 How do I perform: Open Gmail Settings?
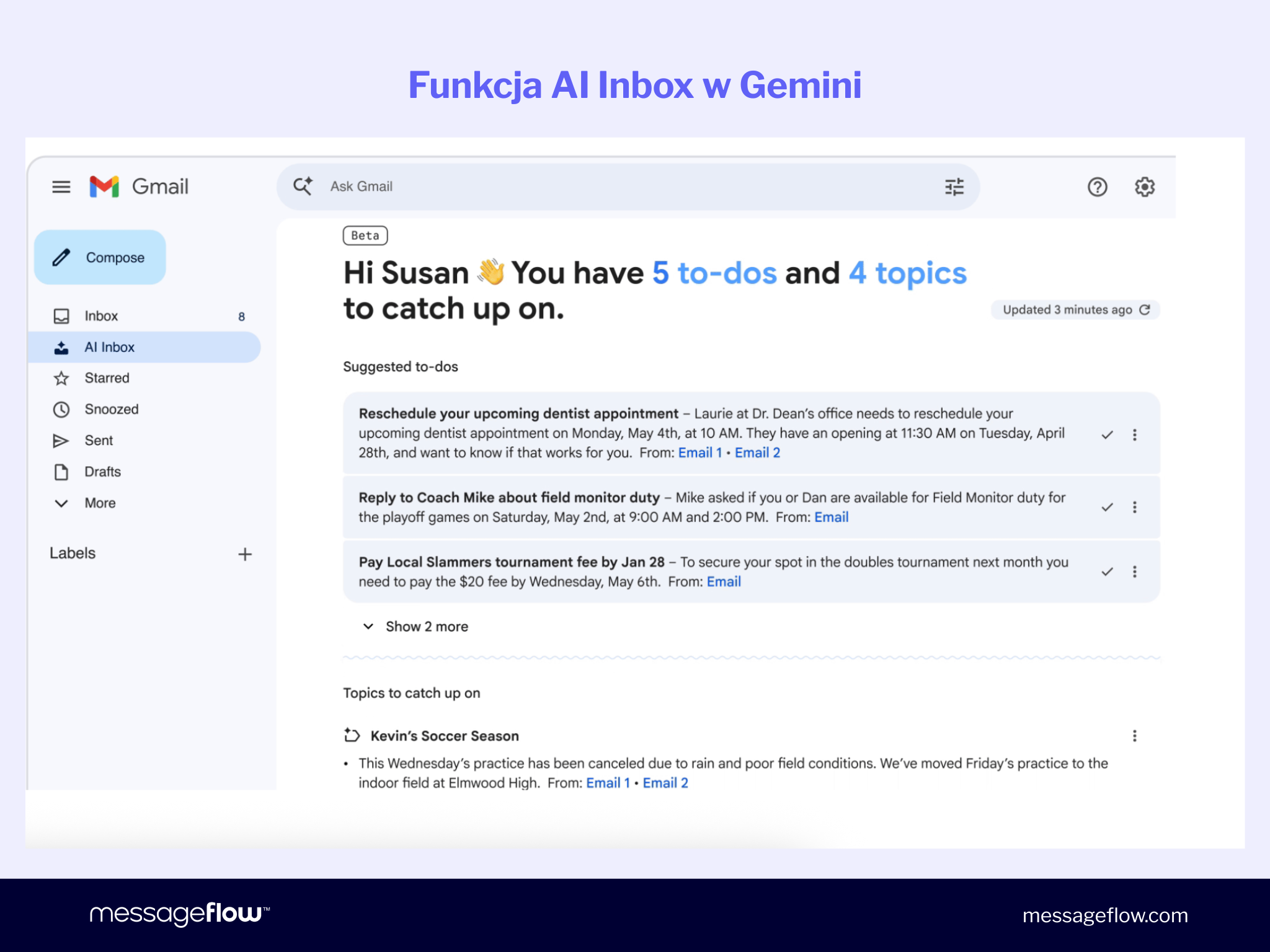tap(1145, 187)
